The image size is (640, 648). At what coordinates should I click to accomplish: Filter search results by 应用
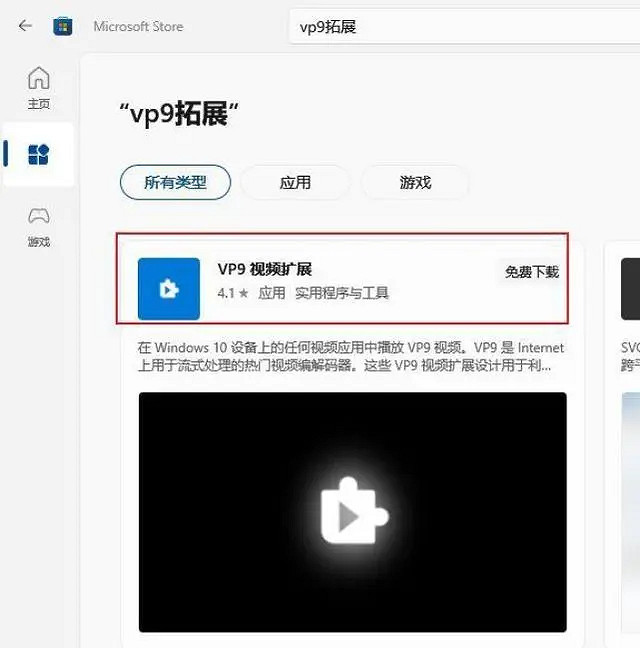295,182
